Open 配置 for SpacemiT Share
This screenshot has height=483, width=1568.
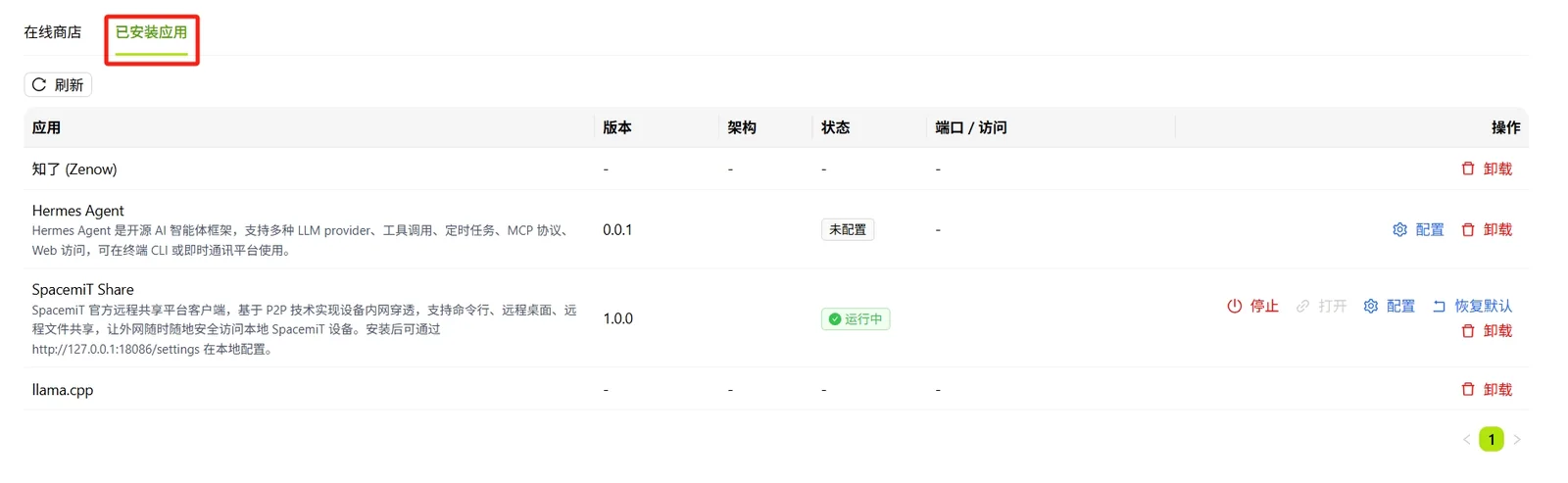point(1389,306)
